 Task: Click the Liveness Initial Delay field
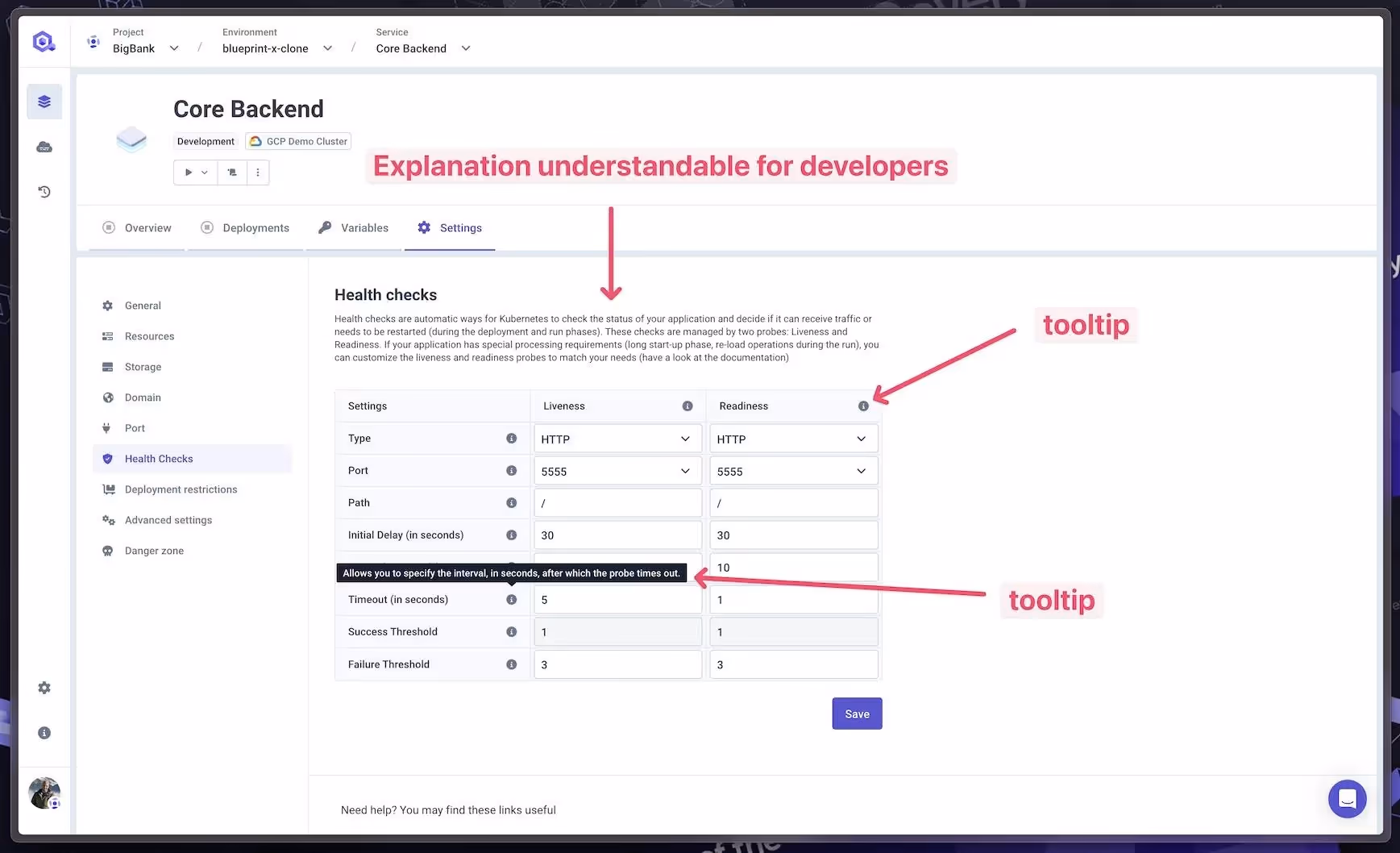617,535
